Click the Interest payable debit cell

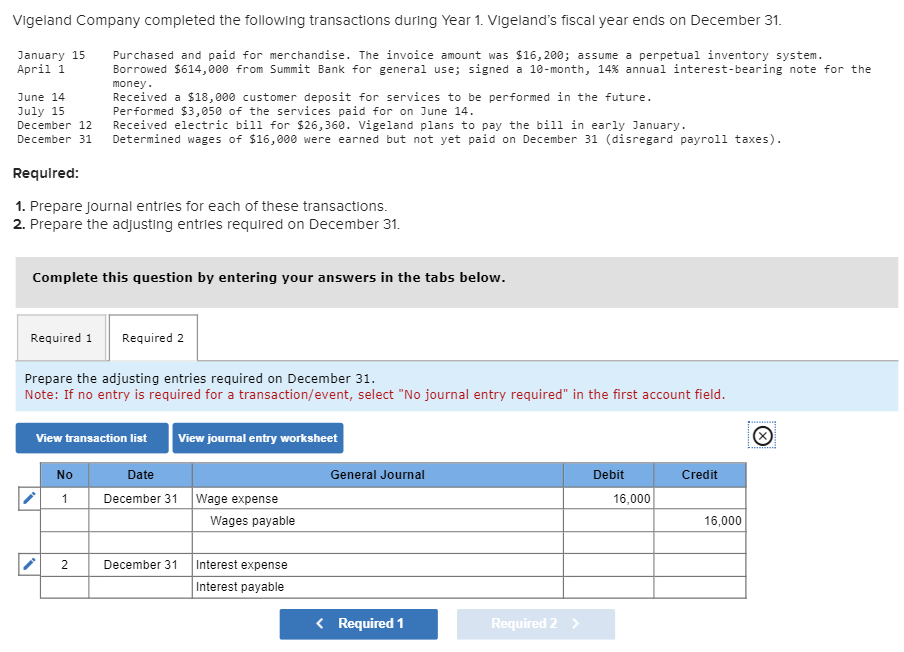click(608, 587)
